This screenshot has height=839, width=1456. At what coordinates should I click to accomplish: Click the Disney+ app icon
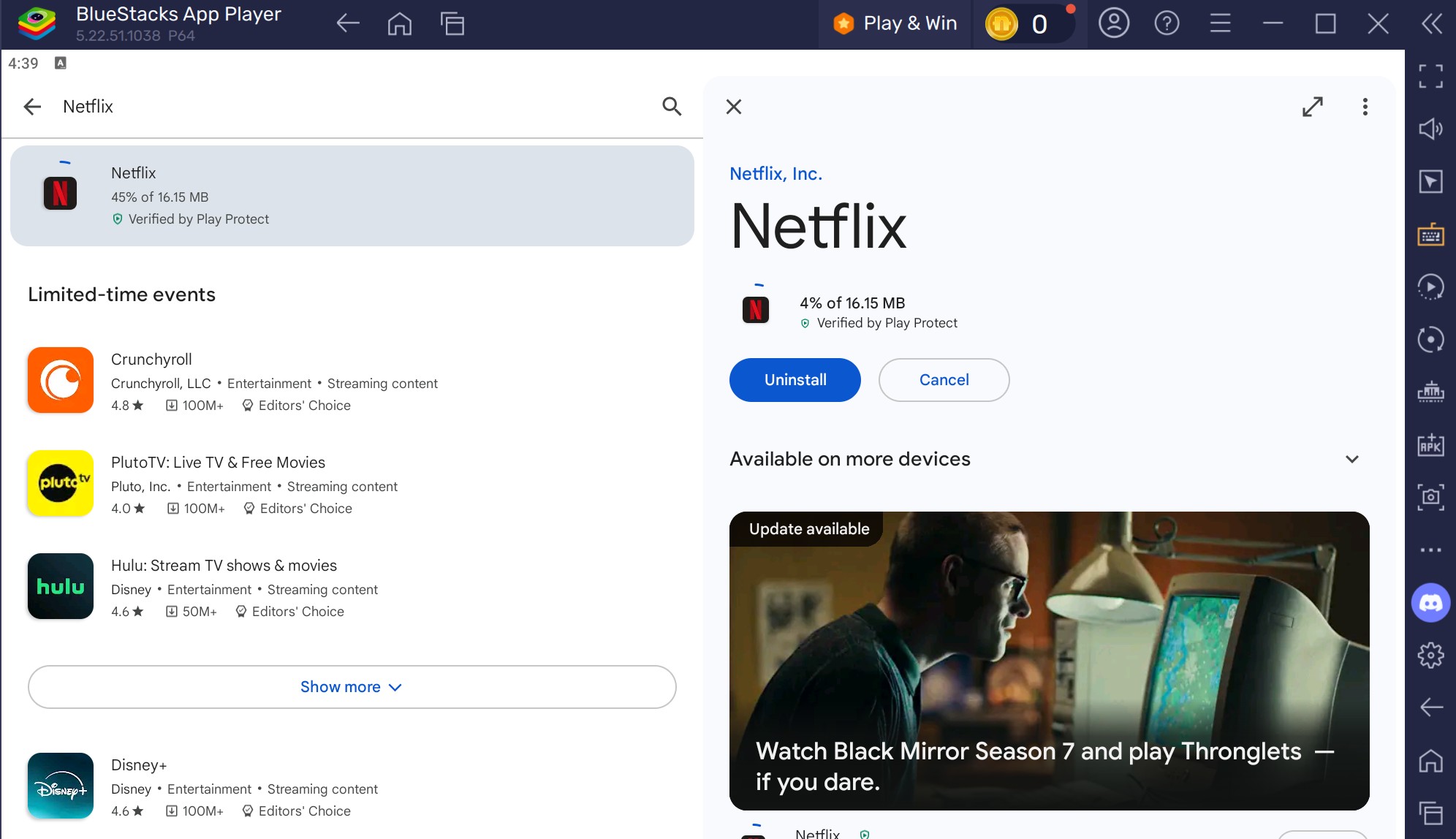(61, 786)
